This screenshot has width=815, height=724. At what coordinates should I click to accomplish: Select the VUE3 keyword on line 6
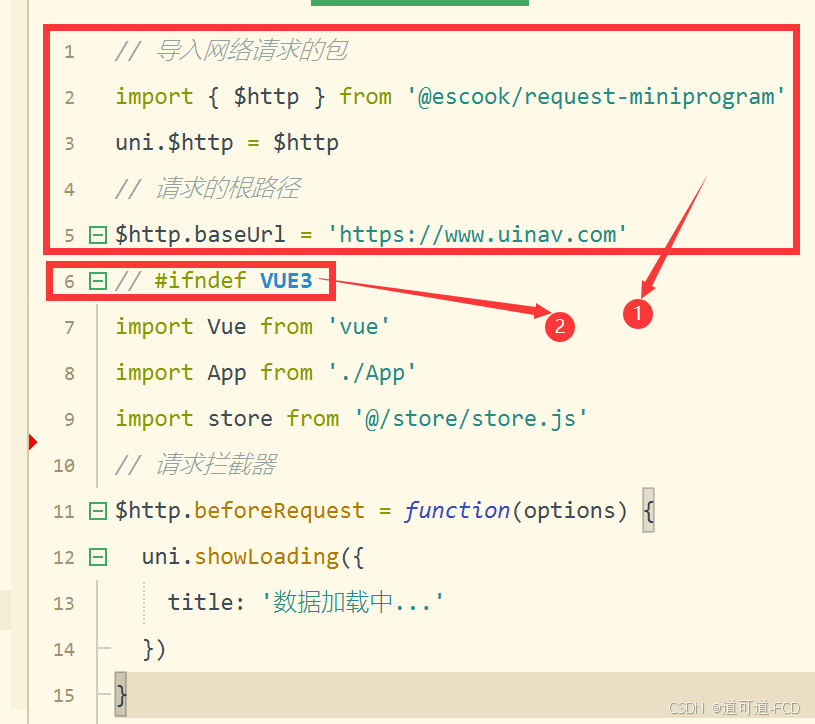[289, 281]
